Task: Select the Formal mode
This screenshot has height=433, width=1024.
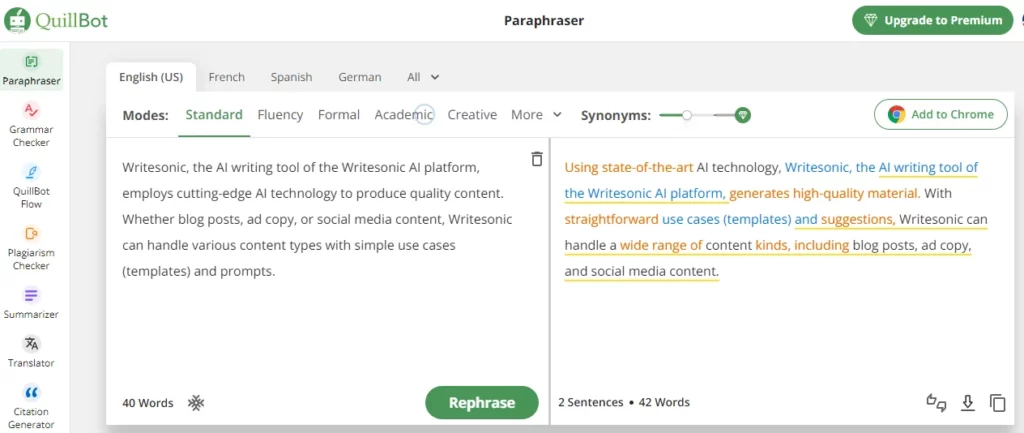Action: [339, 115]
